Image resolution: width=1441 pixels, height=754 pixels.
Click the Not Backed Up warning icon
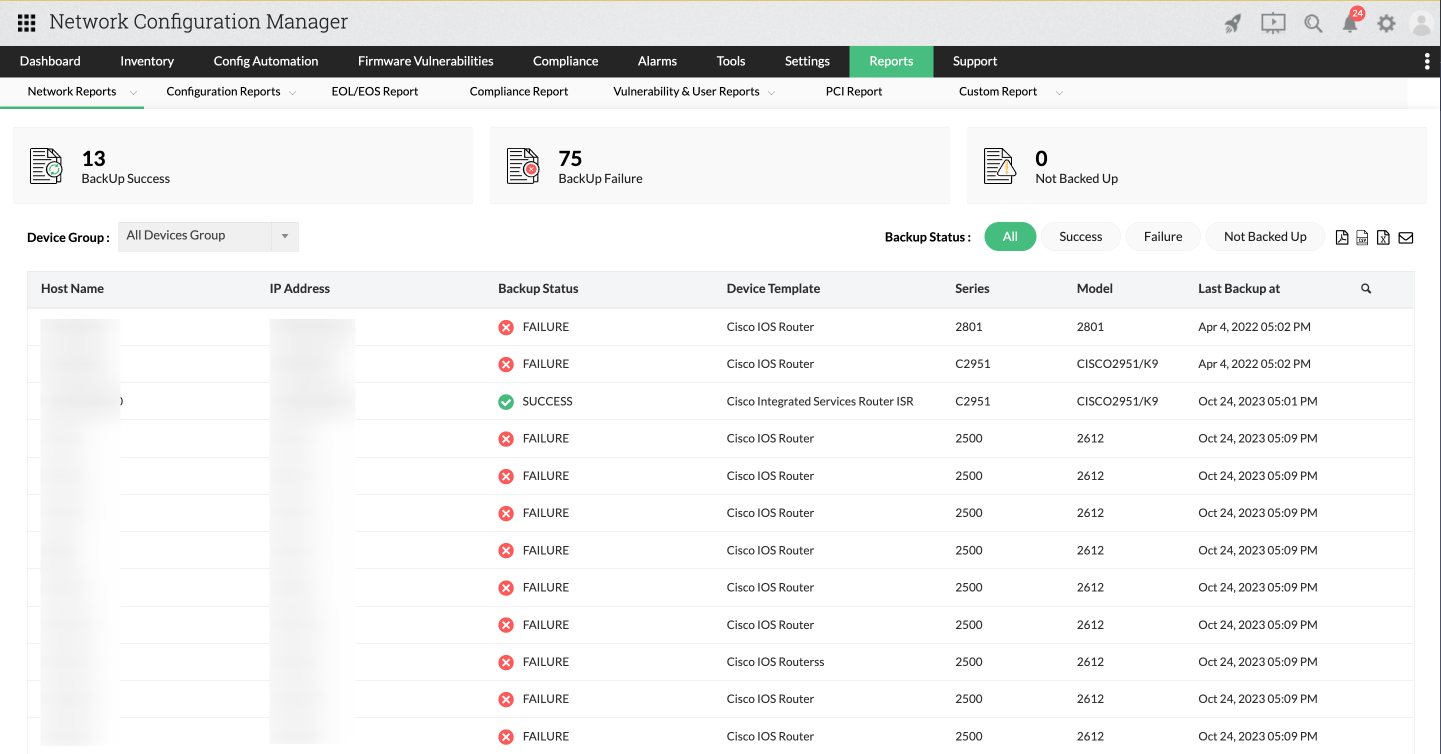coord(1000,166)
